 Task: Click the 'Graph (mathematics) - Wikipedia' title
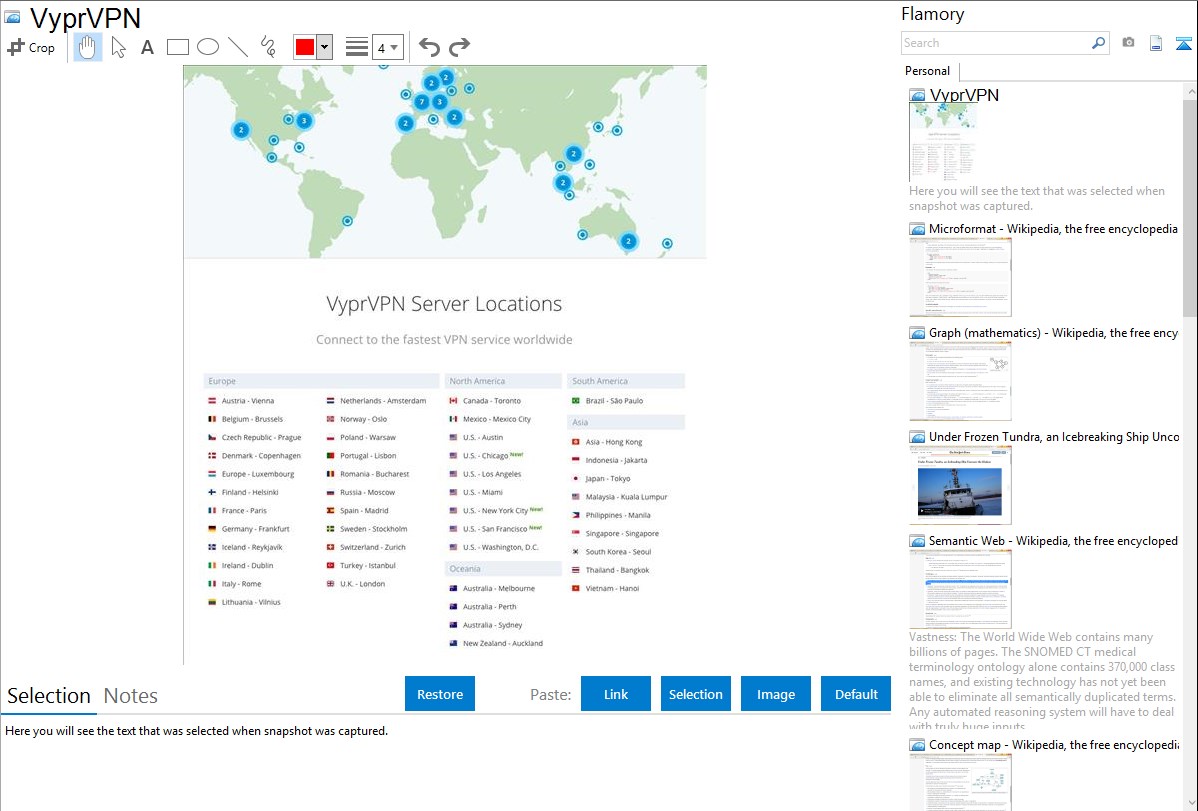click(1053, 333)
